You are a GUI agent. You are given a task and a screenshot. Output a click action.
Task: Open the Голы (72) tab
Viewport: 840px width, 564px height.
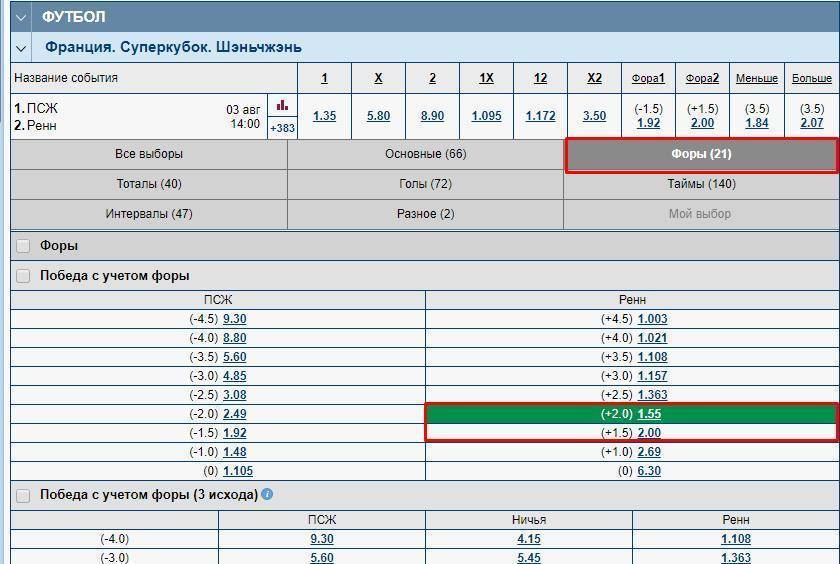425,184
